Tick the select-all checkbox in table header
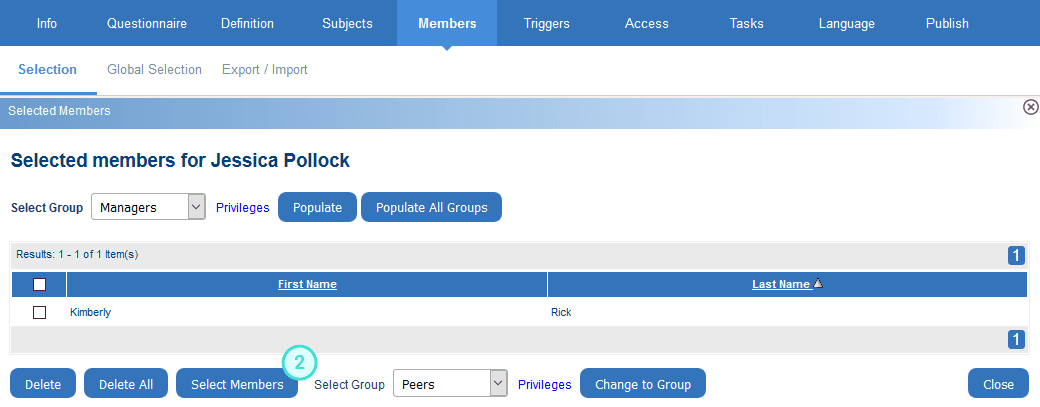 (x=40, y=284)
